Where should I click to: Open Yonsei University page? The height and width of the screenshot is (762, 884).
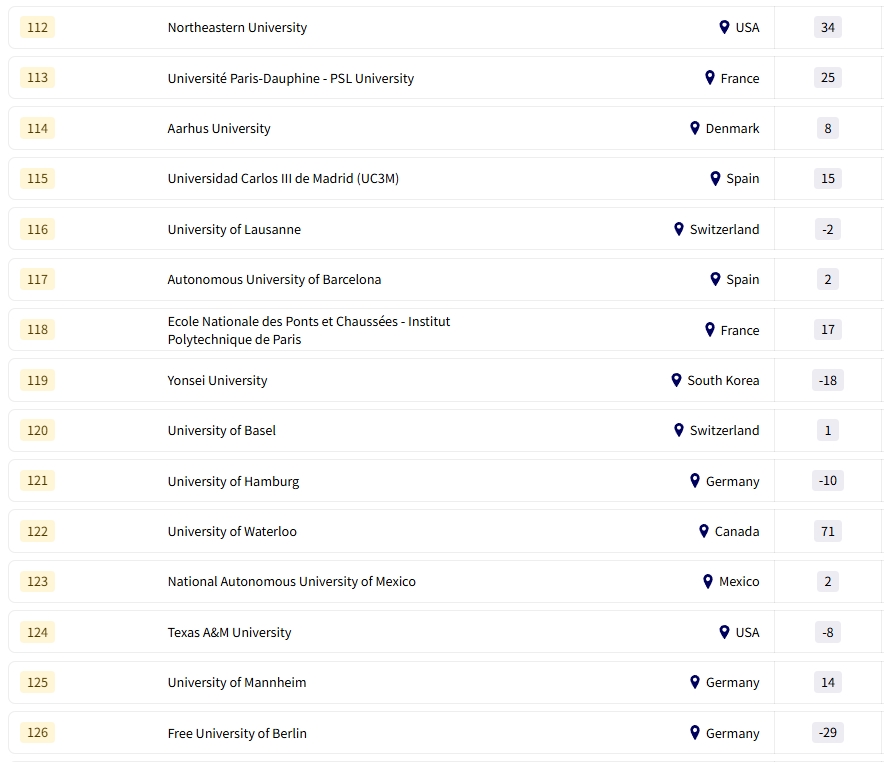click(x=217, y=381)
